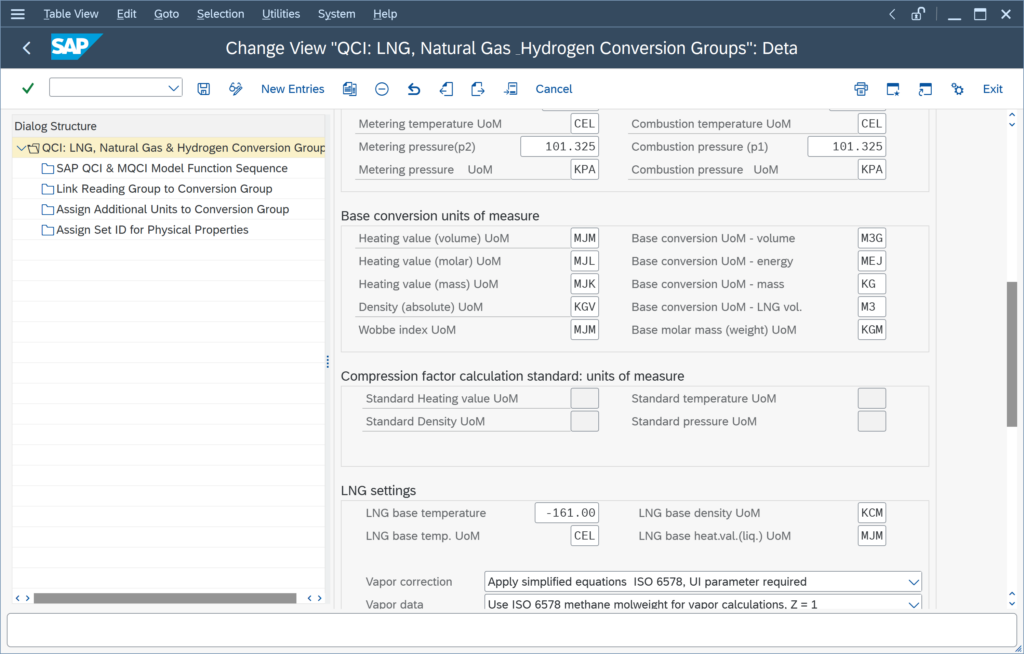Click the Combustion temperature UoM field
1024x654 pixels.
pos(872,123)
